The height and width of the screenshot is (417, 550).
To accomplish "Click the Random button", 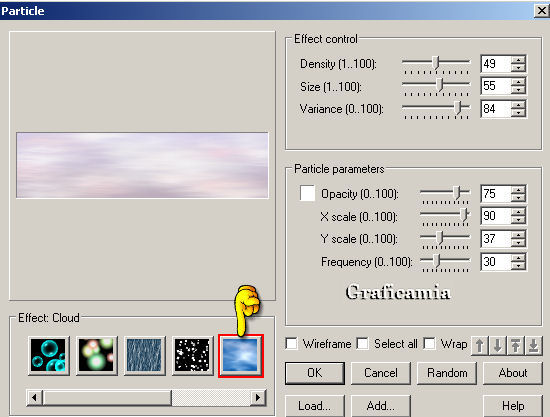I will point(447,373).
